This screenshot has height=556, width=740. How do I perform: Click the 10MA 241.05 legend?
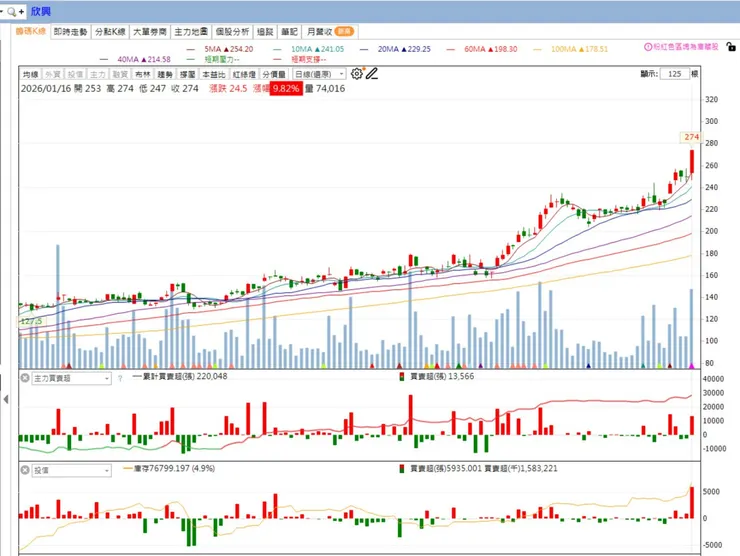point(318,49)
